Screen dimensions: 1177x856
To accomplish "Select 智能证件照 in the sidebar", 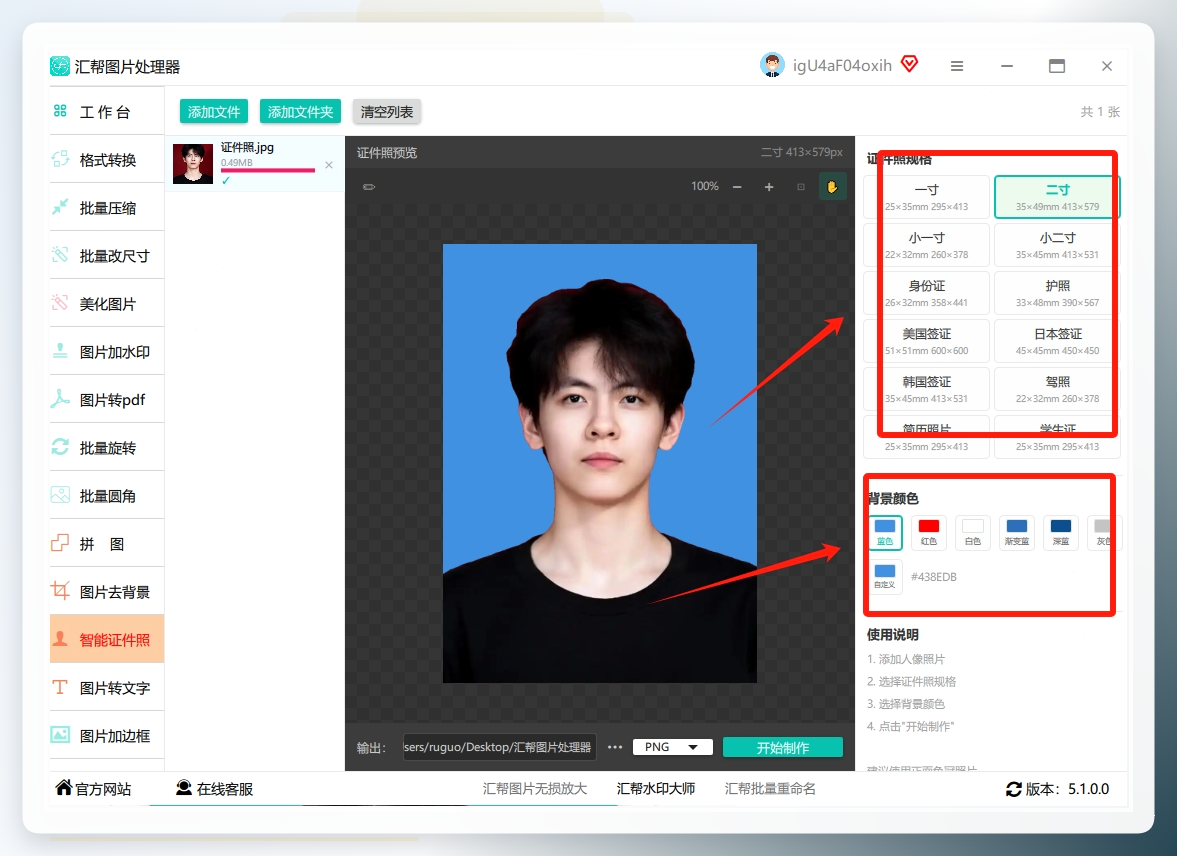I will tap(107, 640).
